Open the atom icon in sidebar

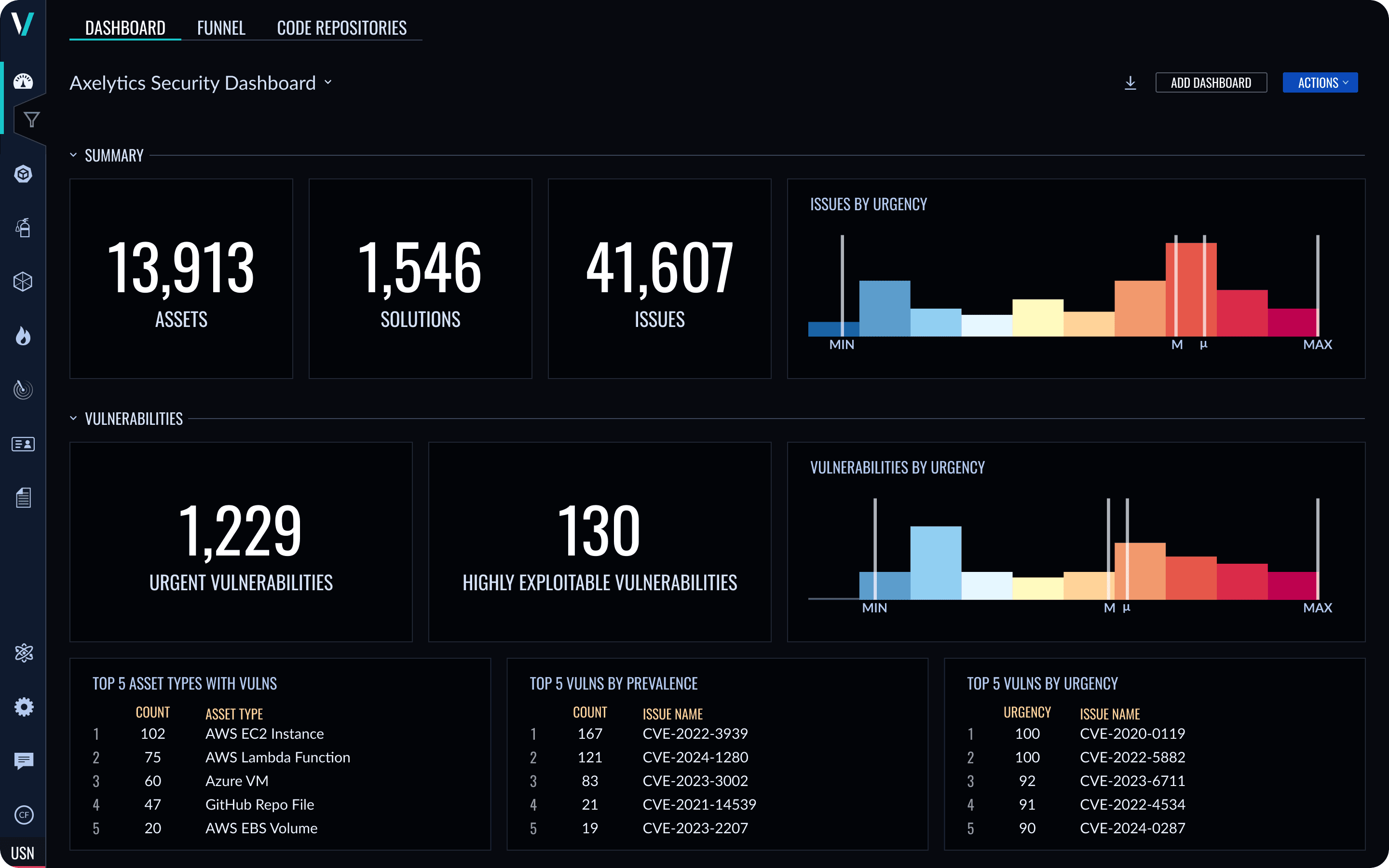click(24, 653)
